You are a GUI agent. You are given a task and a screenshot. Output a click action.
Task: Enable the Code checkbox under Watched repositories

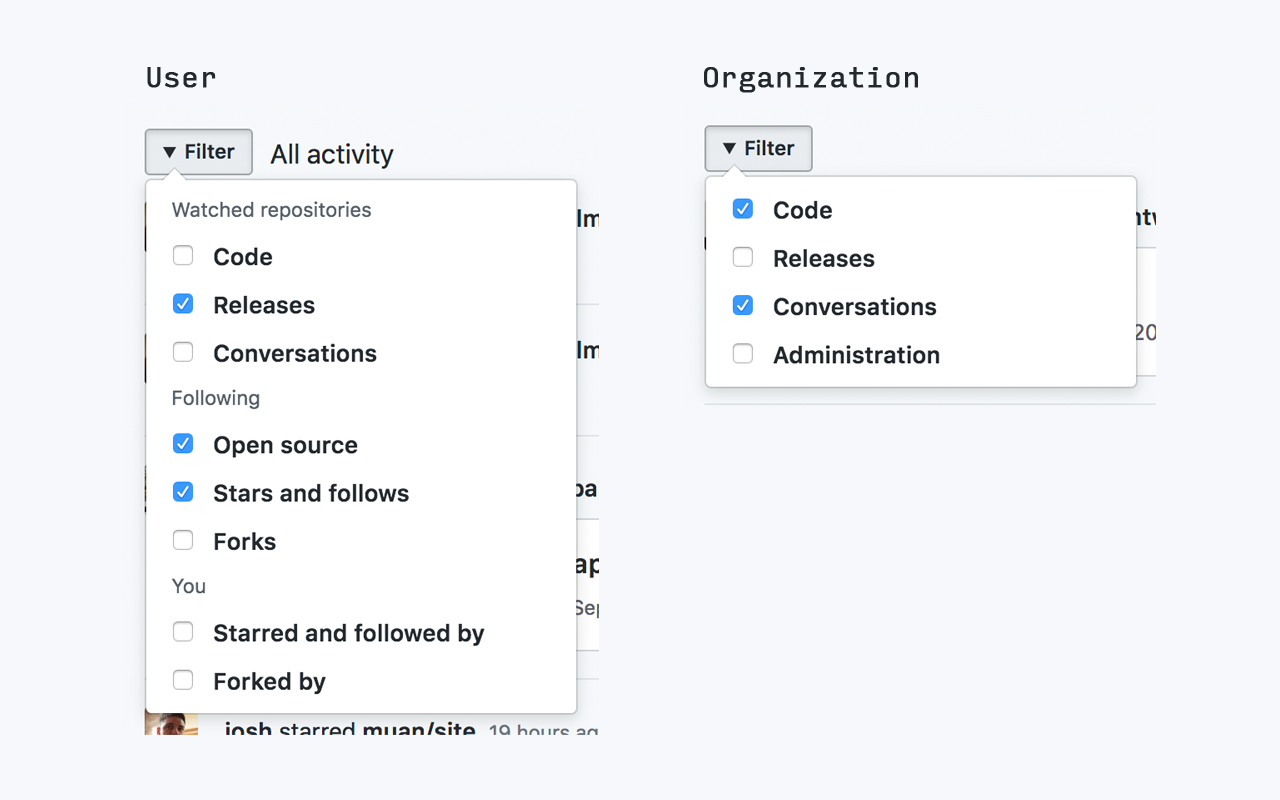click(x=183, y=255)
